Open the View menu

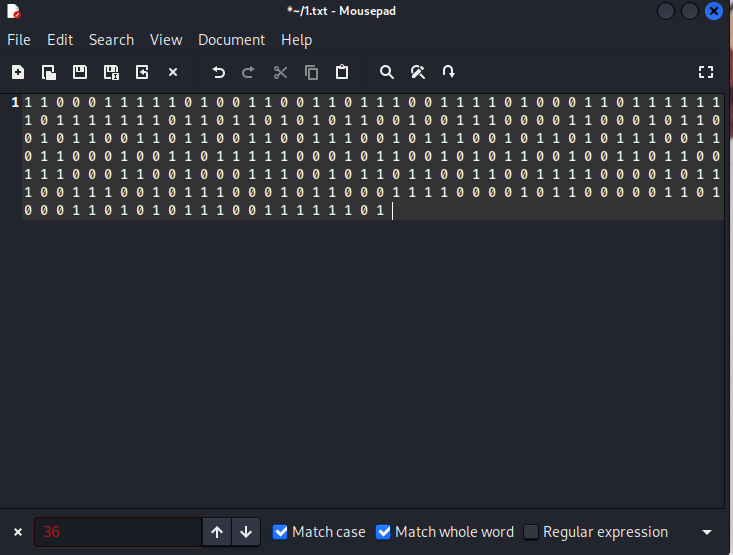tap(166, 40)
